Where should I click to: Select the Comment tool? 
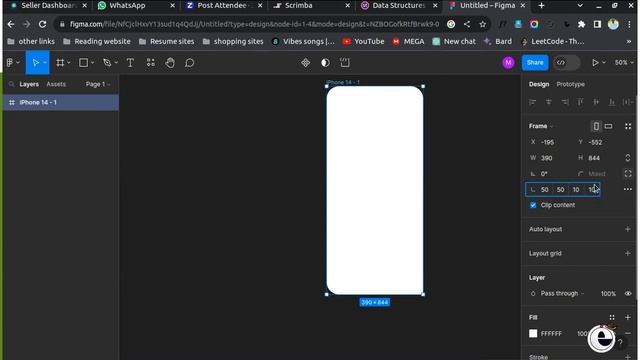pyautogui.click(x=189, y=62)
